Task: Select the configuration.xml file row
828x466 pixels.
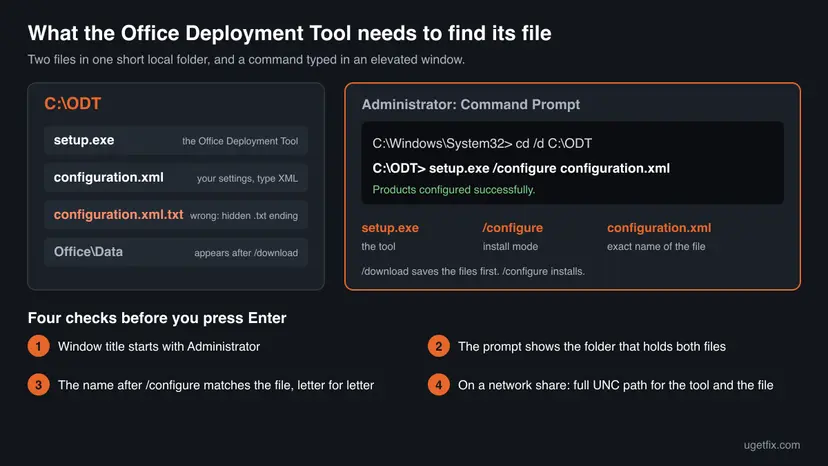Action: tap(176, 178)
